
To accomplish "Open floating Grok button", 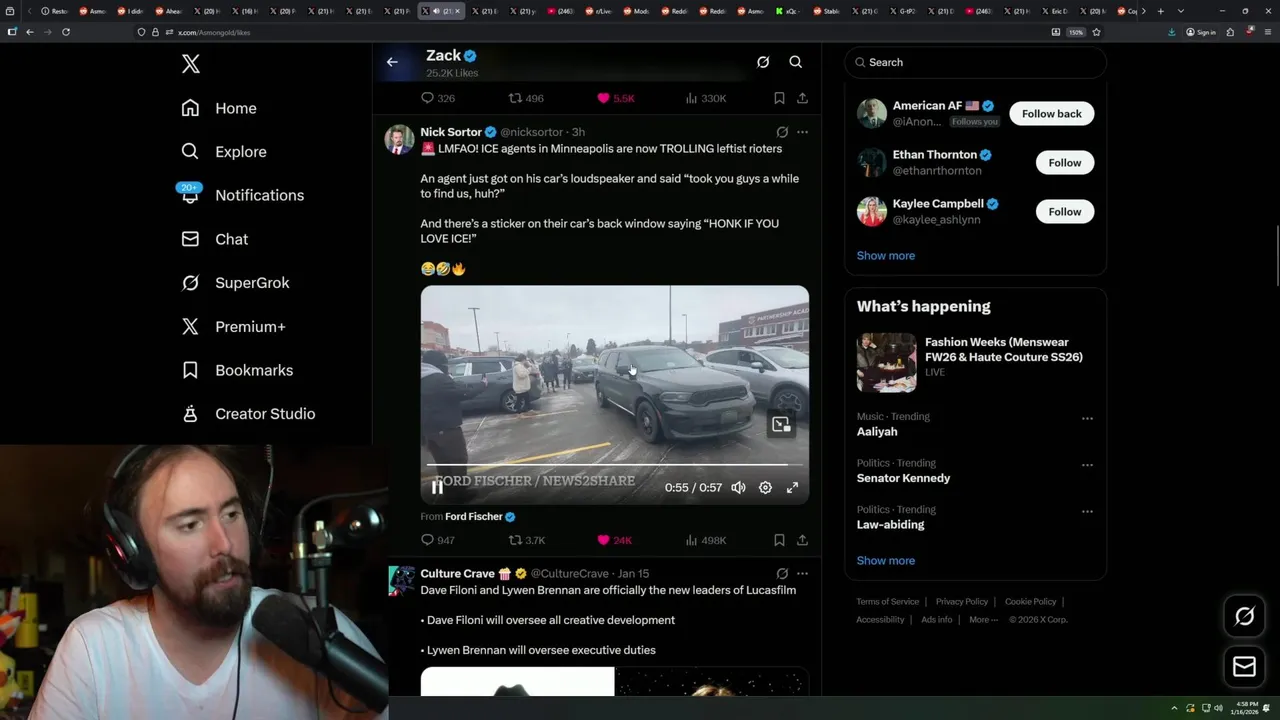I will click(x=1245, y=617).
